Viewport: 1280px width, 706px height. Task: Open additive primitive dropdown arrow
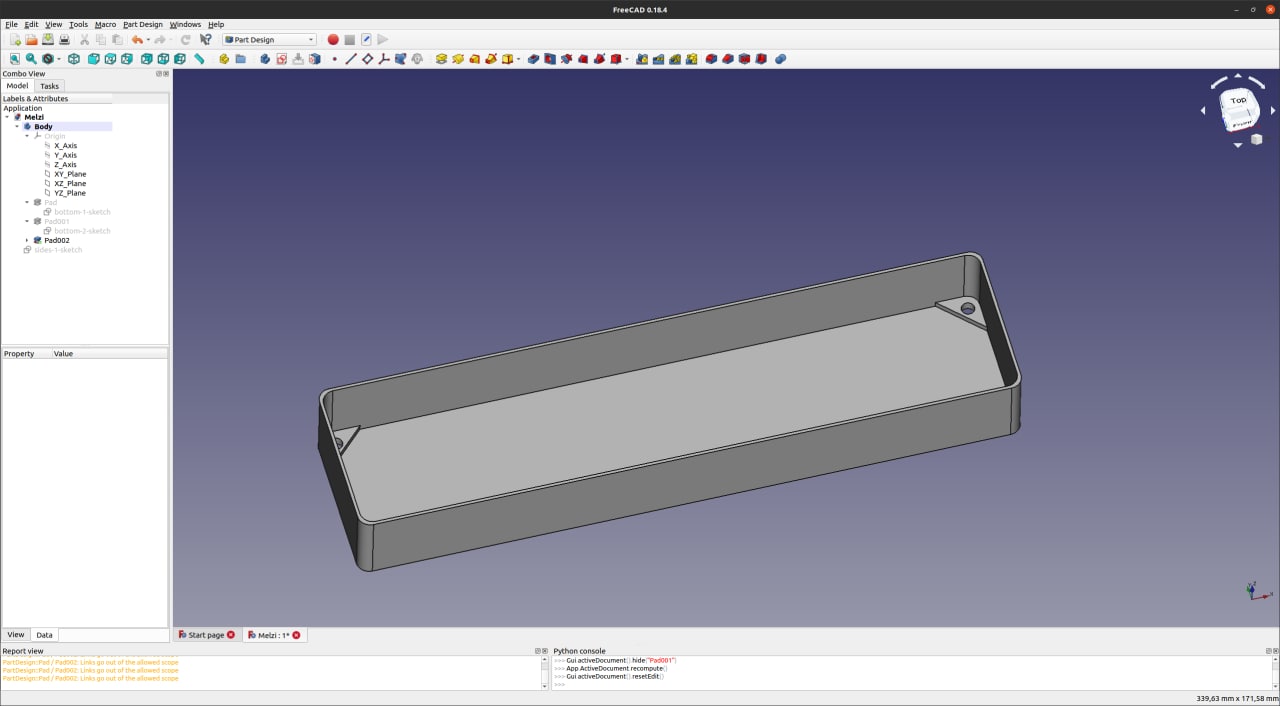click(x=518, y=59)
